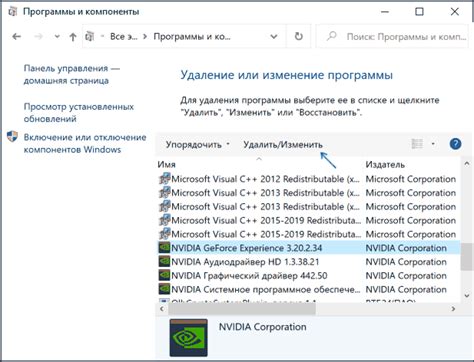Click 'NVIDIA Corporation' text in details pane
Image resolution: width=474 pixels, height=362 pixels.
(x=262, y=327)
